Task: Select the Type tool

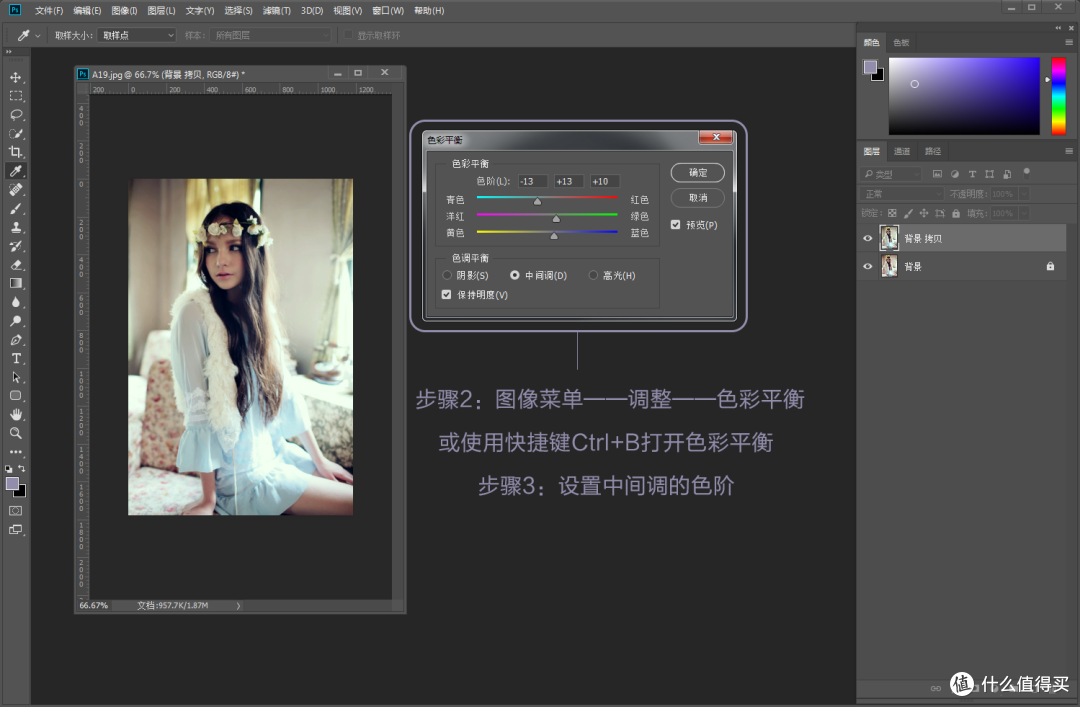Action: 15,358
